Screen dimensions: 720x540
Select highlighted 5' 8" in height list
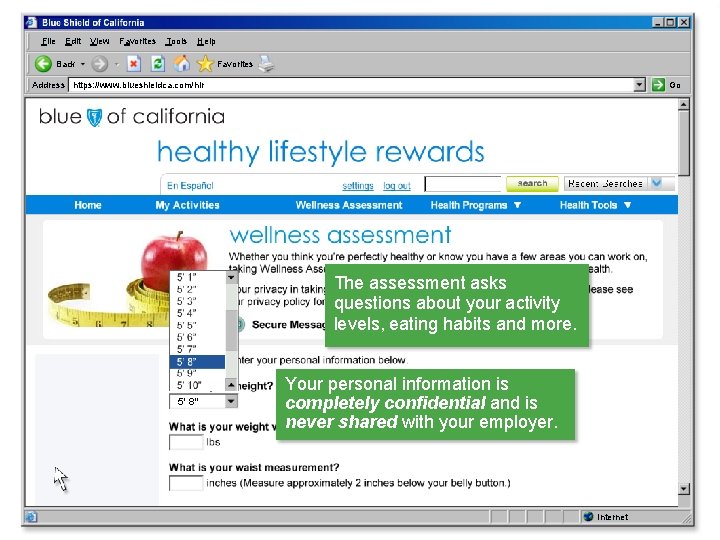click(x=197, y=362)
